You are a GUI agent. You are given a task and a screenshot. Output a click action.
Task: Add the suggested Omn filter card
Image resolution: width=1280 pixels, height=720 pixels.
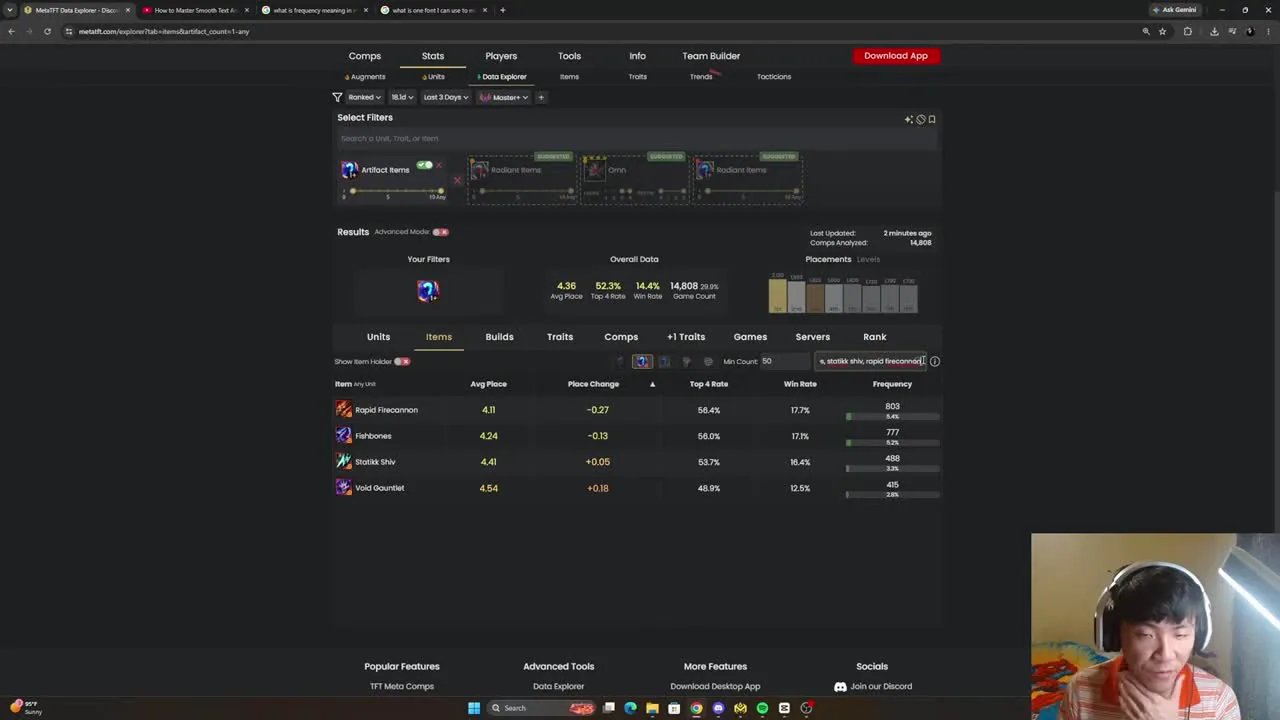(635, 178)
